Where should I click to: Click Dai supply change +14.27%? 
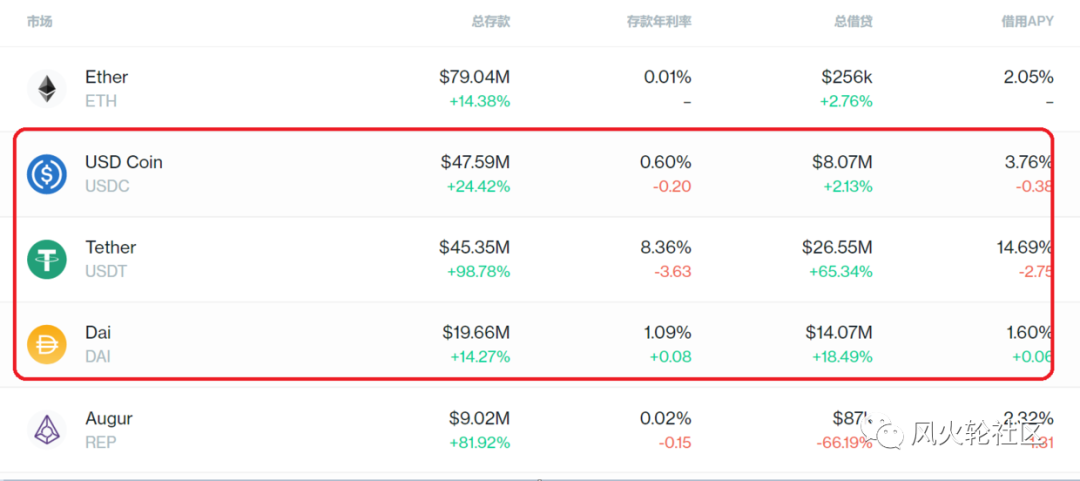pos(480,357)
